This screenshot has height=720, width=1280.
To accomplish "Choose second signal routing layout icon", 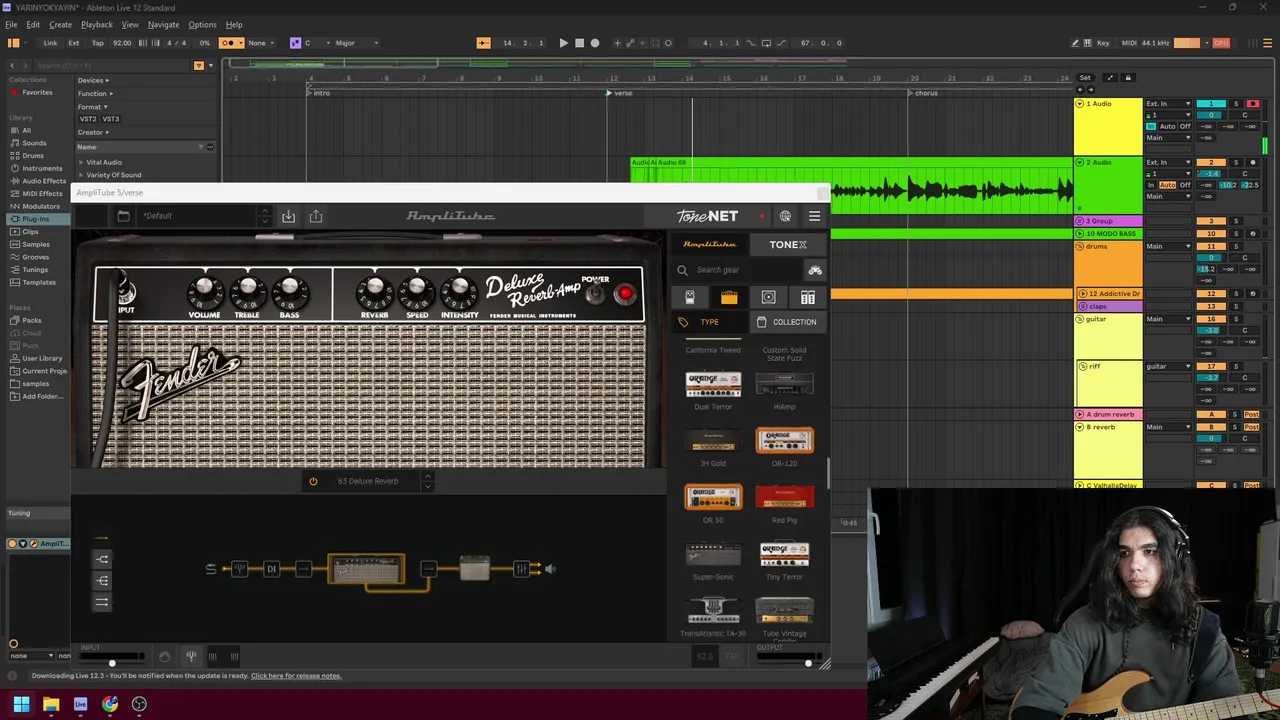I will [x=102, y=580].
